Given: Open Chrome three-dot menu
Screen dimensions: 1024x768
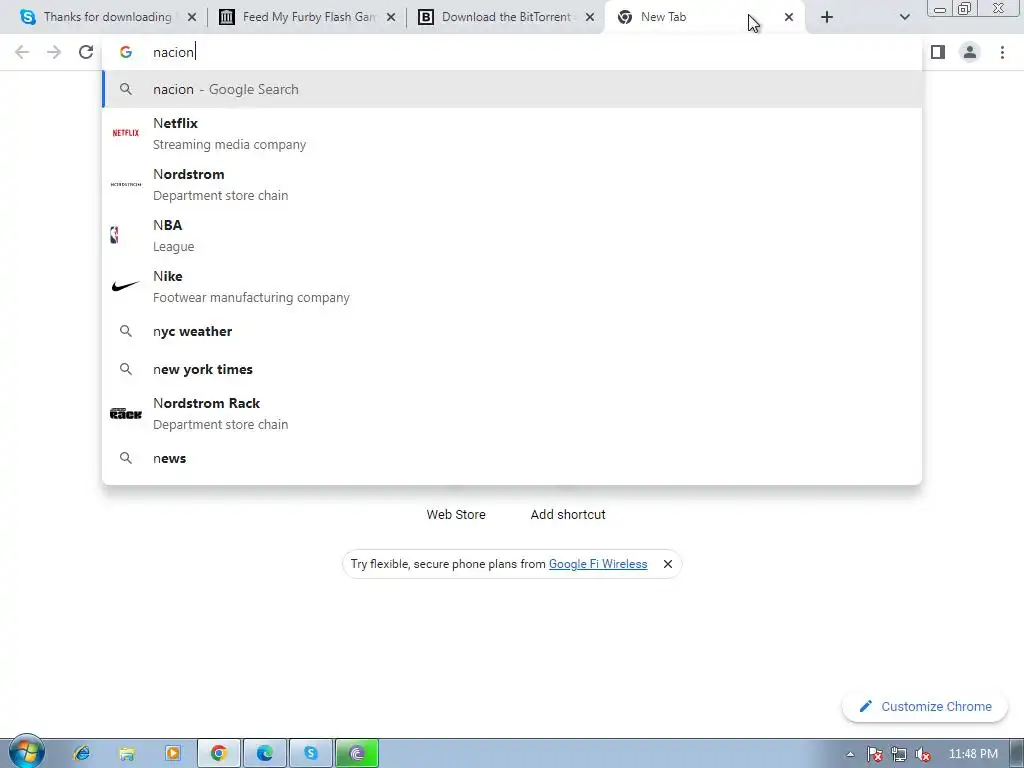Looking at the screenshot, I should tap(1002, 52).
